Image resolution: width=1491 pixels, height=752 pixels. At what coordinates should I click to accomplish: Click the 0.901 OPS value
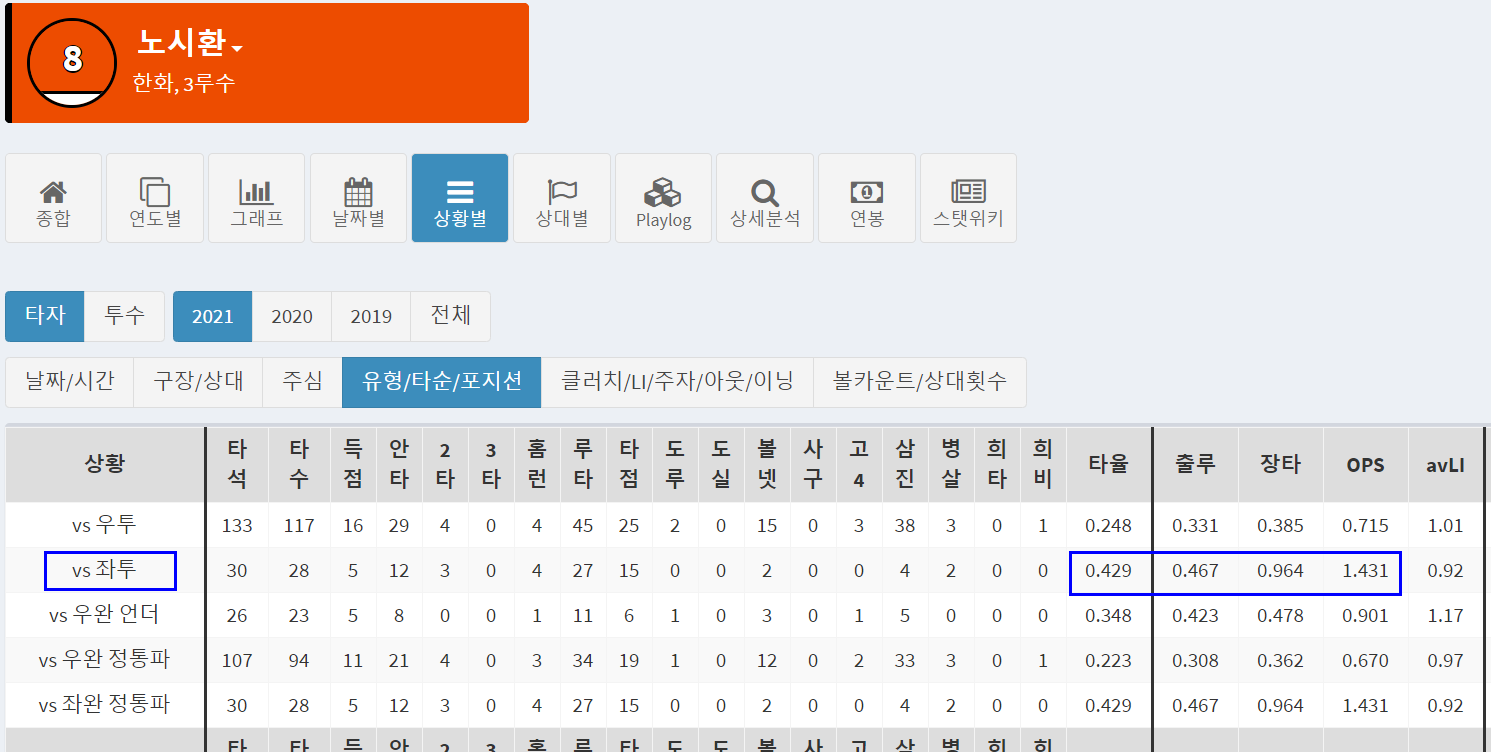(1365, 616)
